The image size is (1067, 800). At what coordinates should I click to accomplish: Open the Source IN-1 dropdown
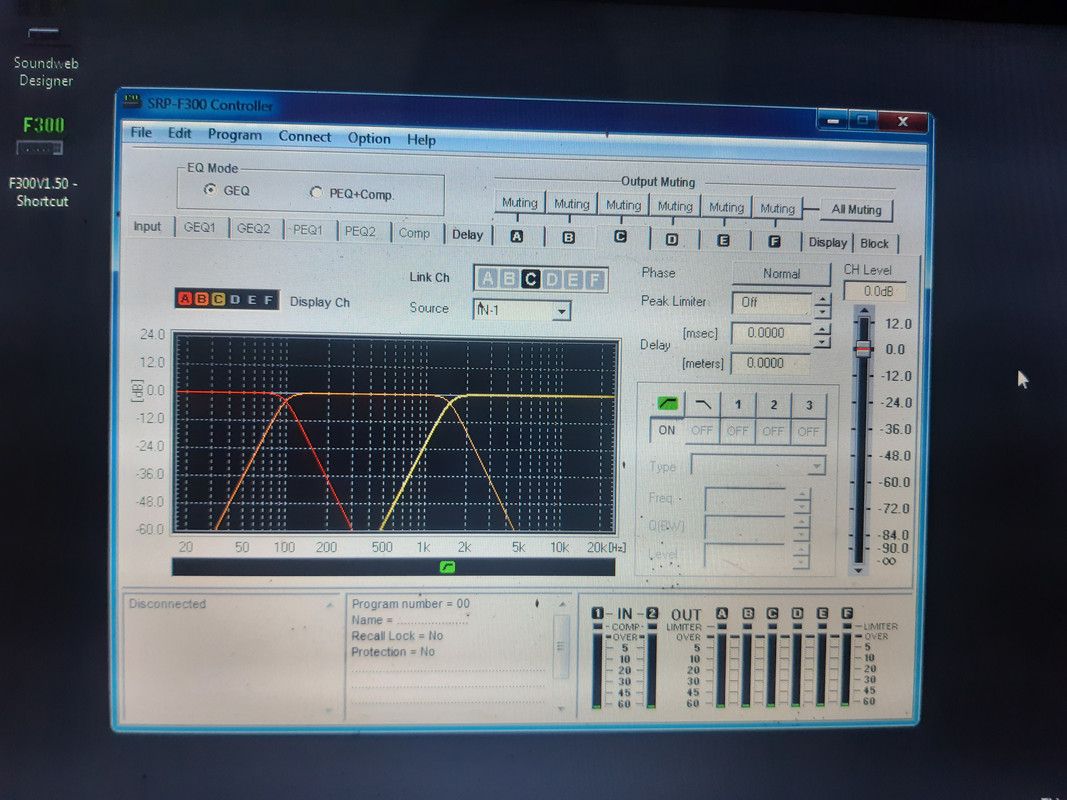(561, 311)
